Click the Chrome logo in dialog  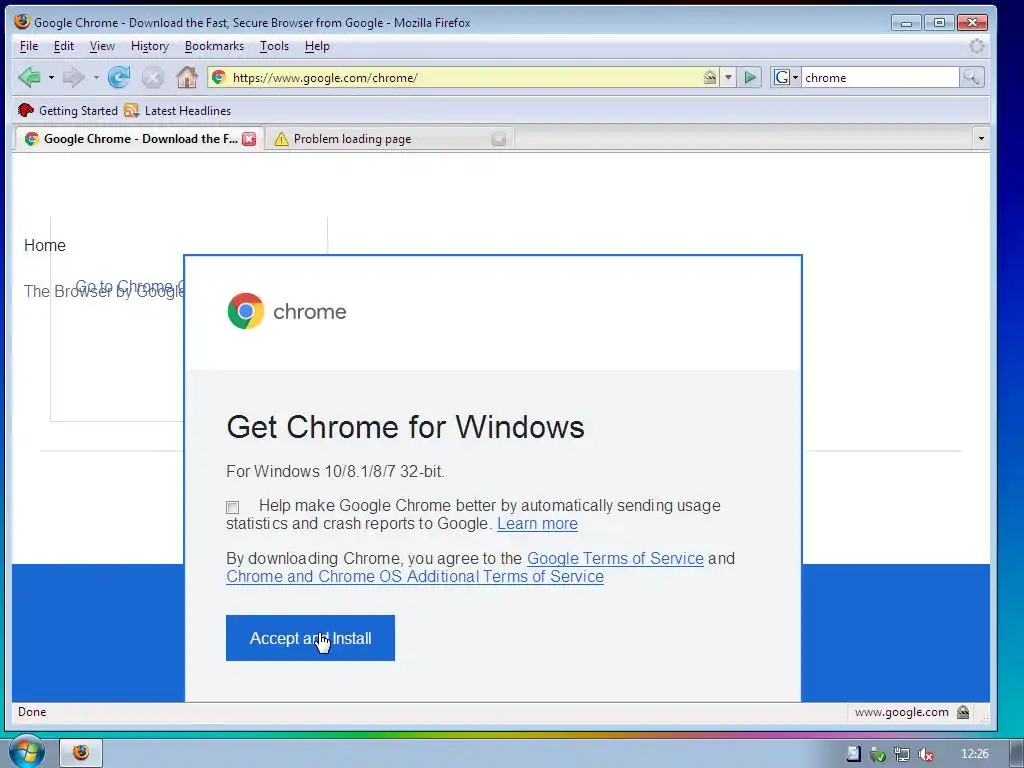pyautogui.click(x=246, y=311)
